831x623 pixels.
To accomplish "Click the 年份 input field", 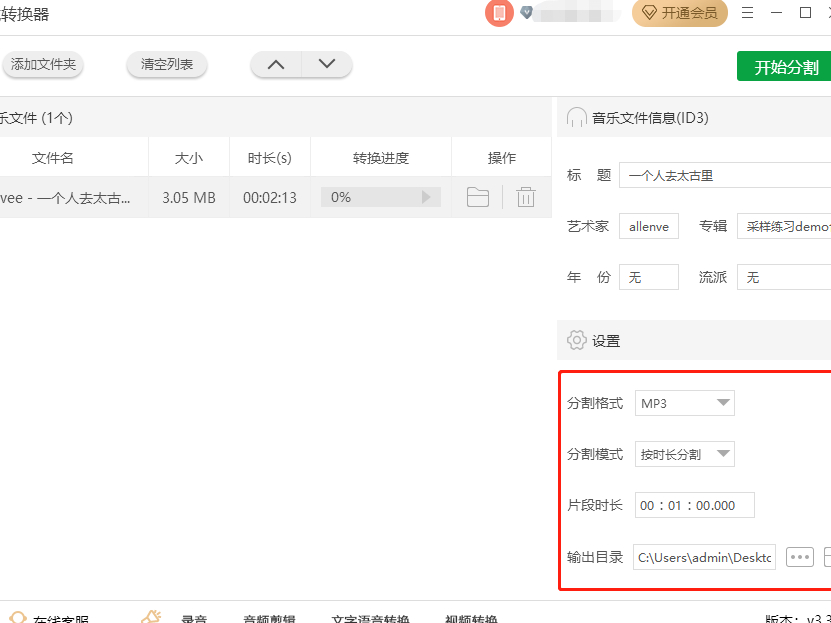I will coord(648,277).
